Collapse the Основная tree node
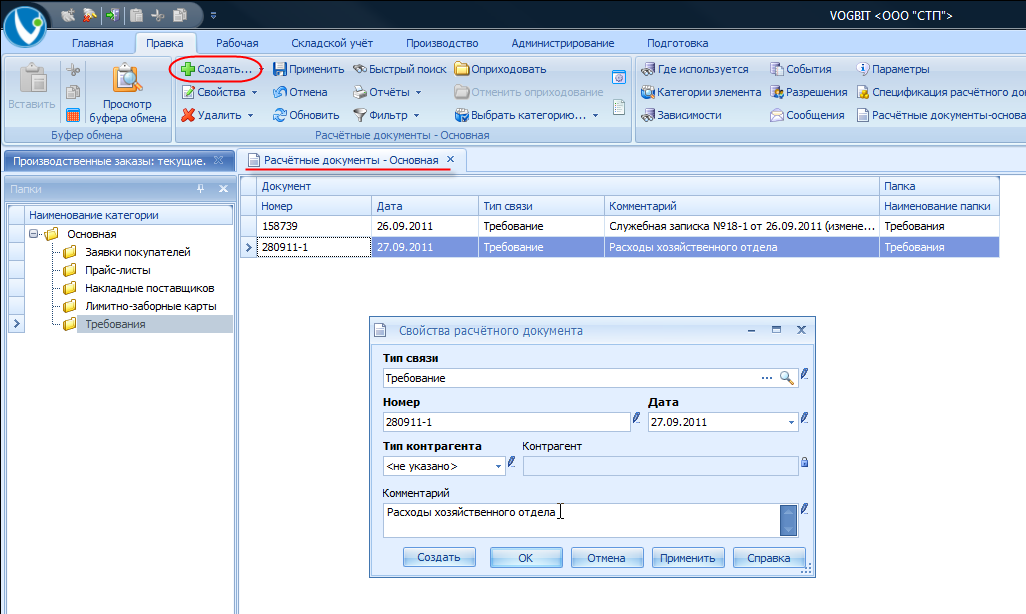Image resolution: width=1026 pixels, height=614 pixels. click(33, 234)
